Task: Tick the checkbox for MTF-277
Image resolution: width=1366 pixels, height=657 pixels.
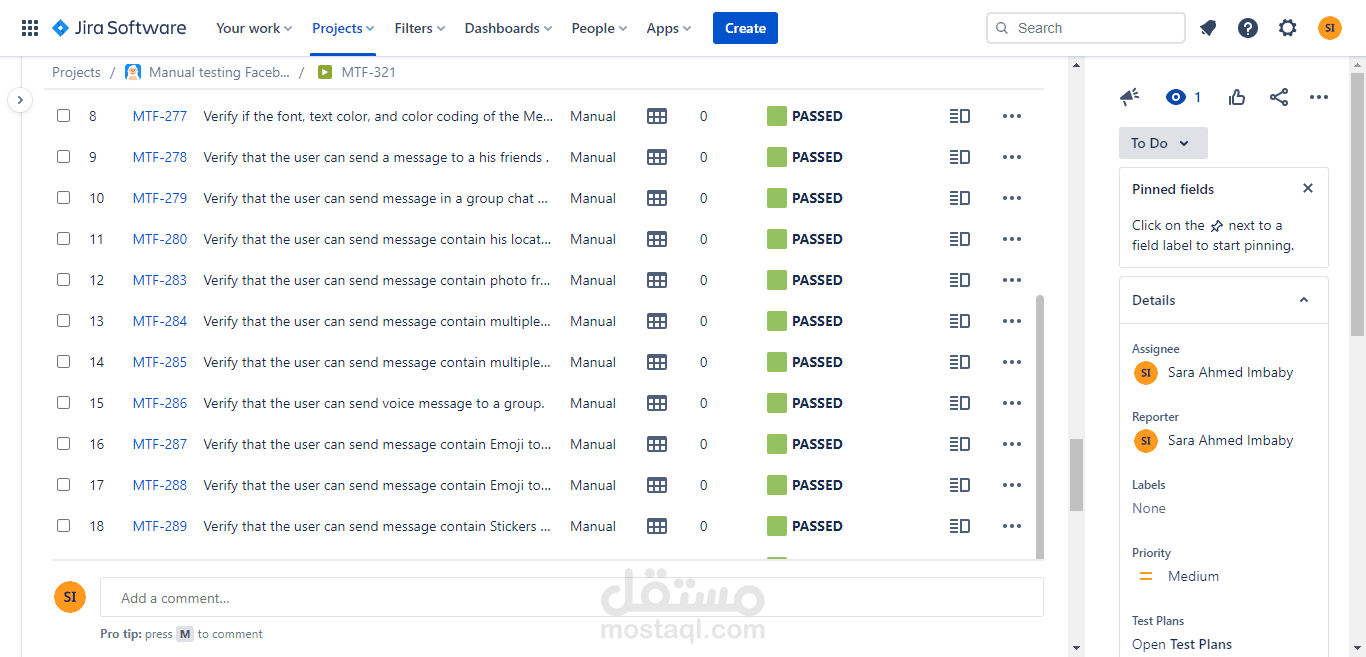Action: click(x=63, y=116)
